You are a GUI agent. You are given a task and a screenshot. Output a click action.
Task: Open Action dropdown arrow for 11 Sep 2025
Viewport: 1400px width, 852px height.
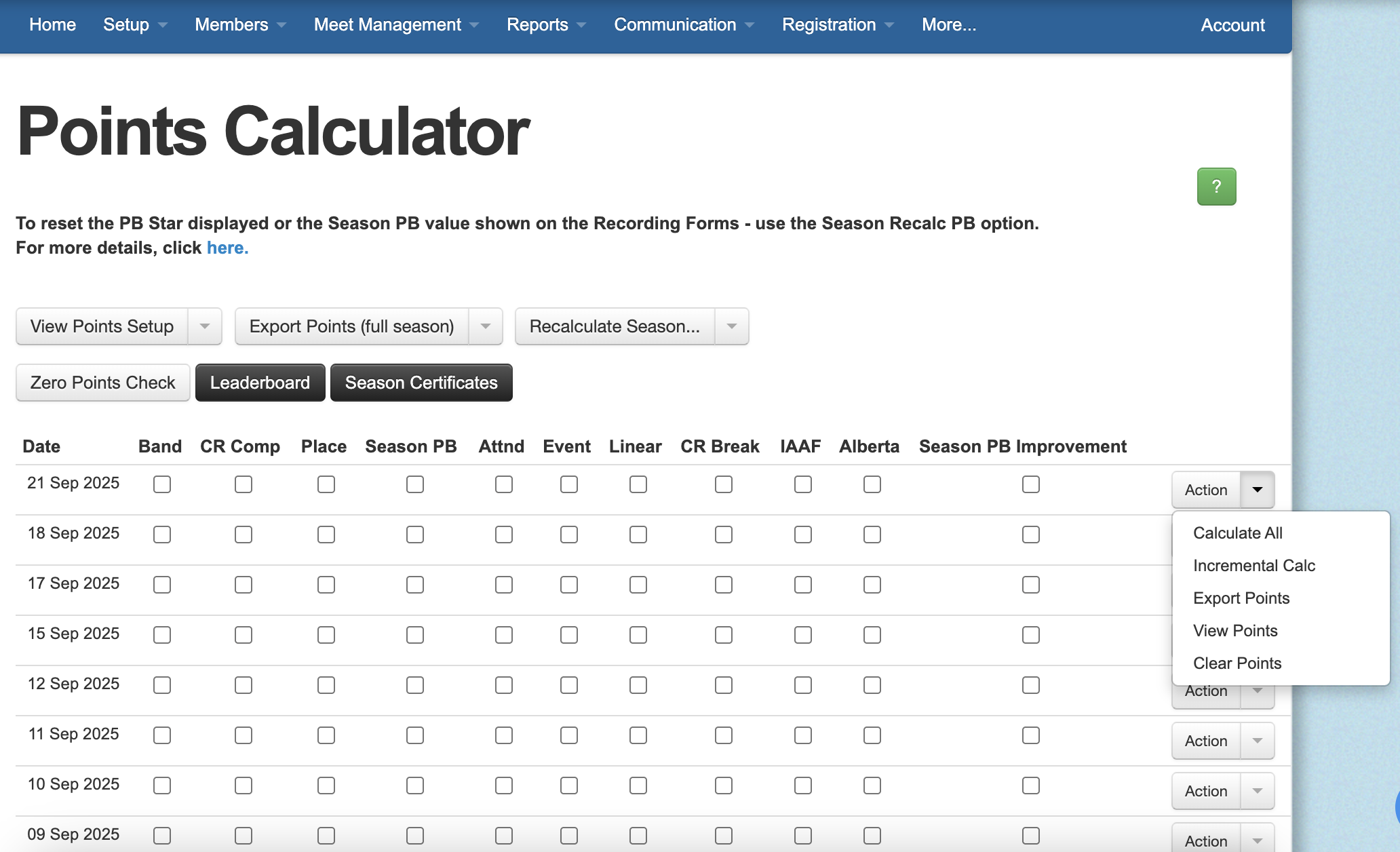pyautogui.click(x=1258, y=741)
